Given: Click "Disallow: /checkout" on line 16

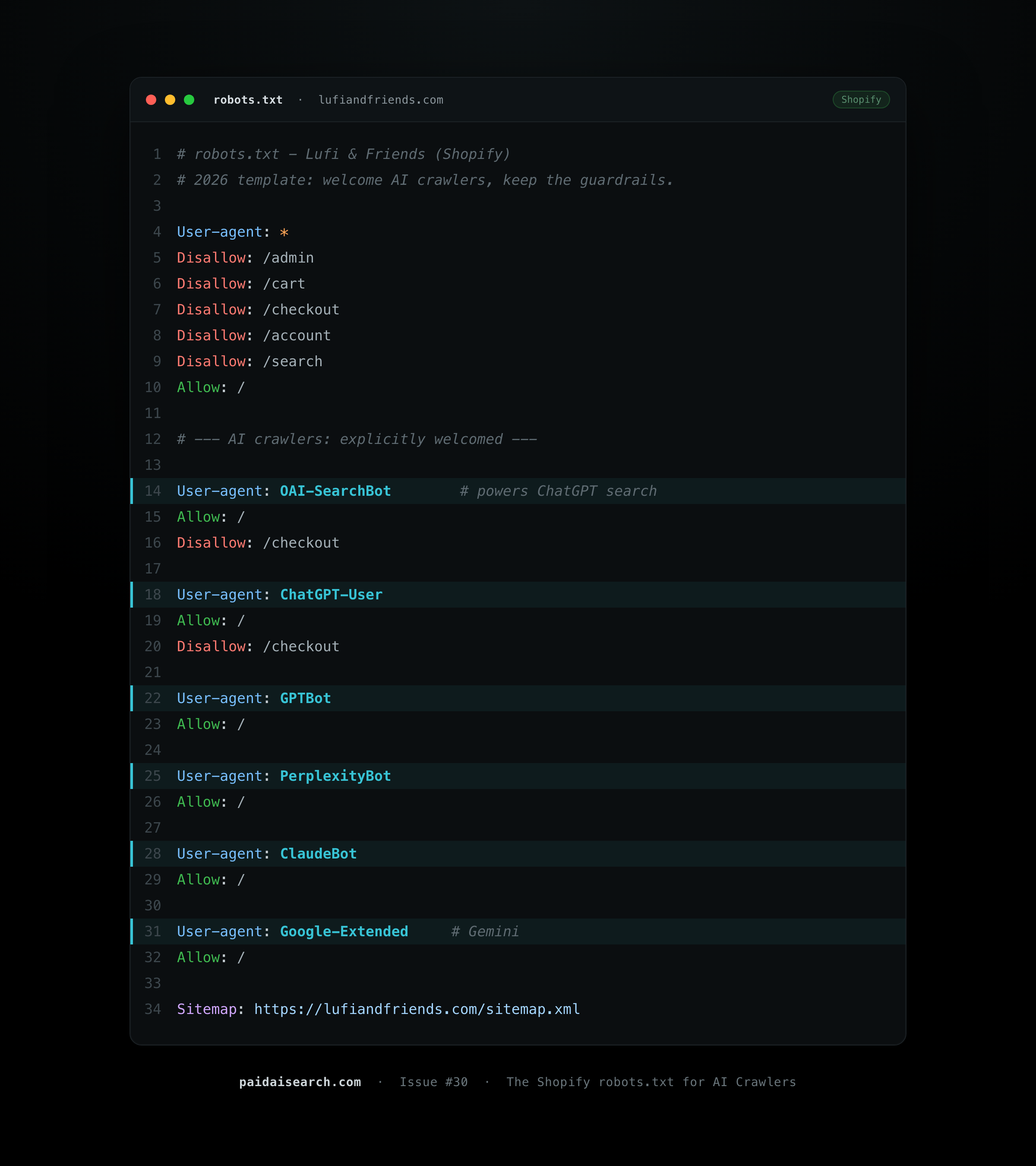Looking at the screenshot, I should tap(258, 543).
